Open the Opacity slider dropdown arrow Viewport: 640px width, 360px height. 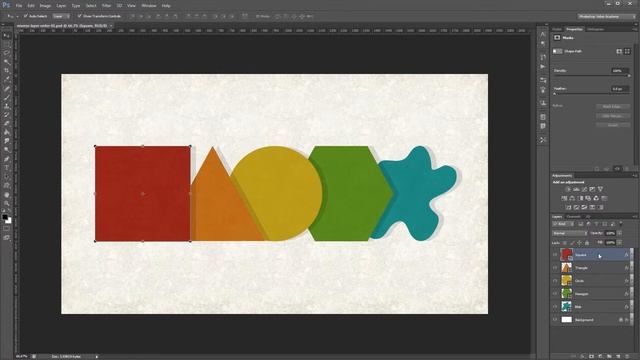click(x=620, y=233)
